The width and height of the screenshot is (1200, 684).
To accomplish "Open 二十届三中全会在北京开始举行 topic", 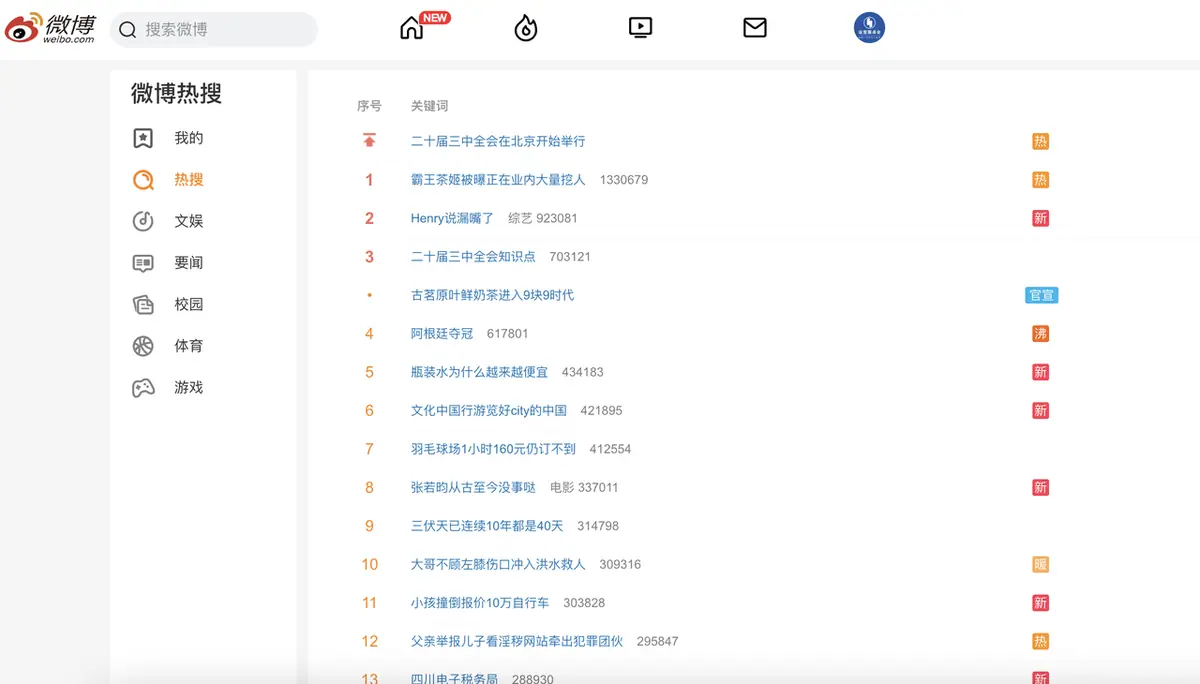I will [498, 142].
